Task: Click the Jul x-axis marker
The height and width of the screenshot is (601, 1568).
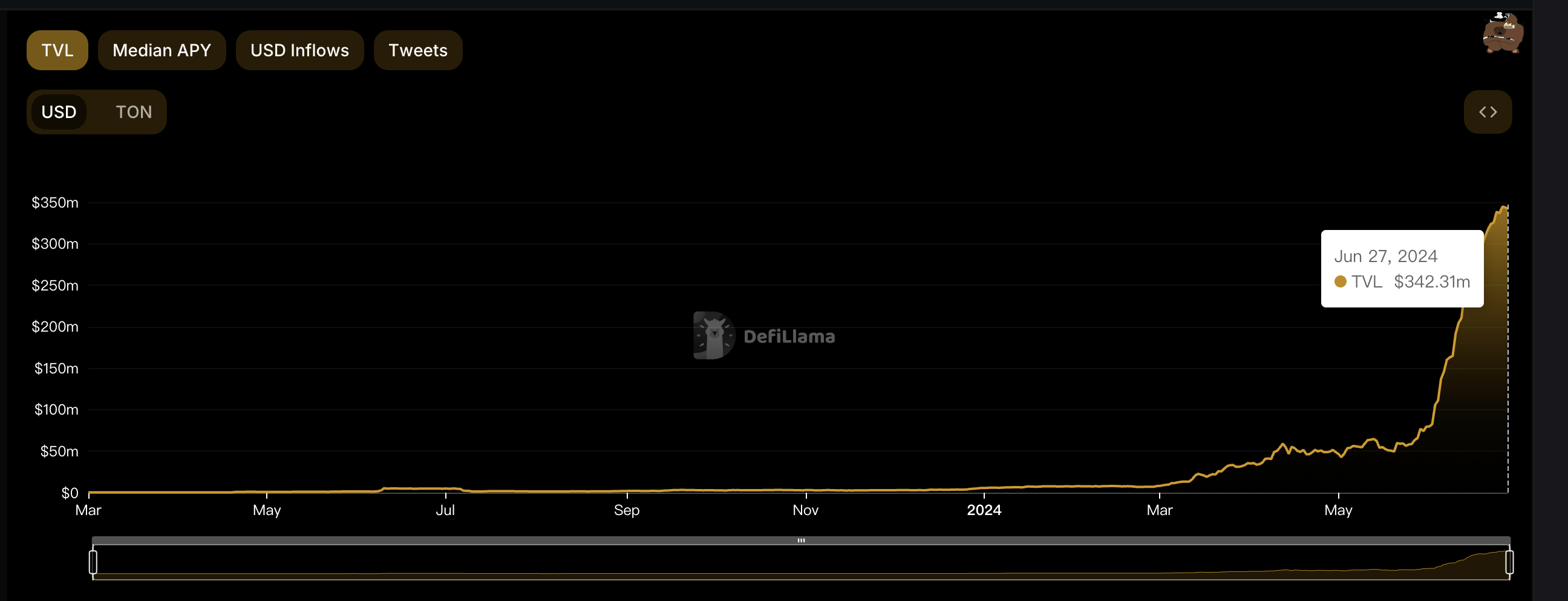Action: [x=445, y=510]
